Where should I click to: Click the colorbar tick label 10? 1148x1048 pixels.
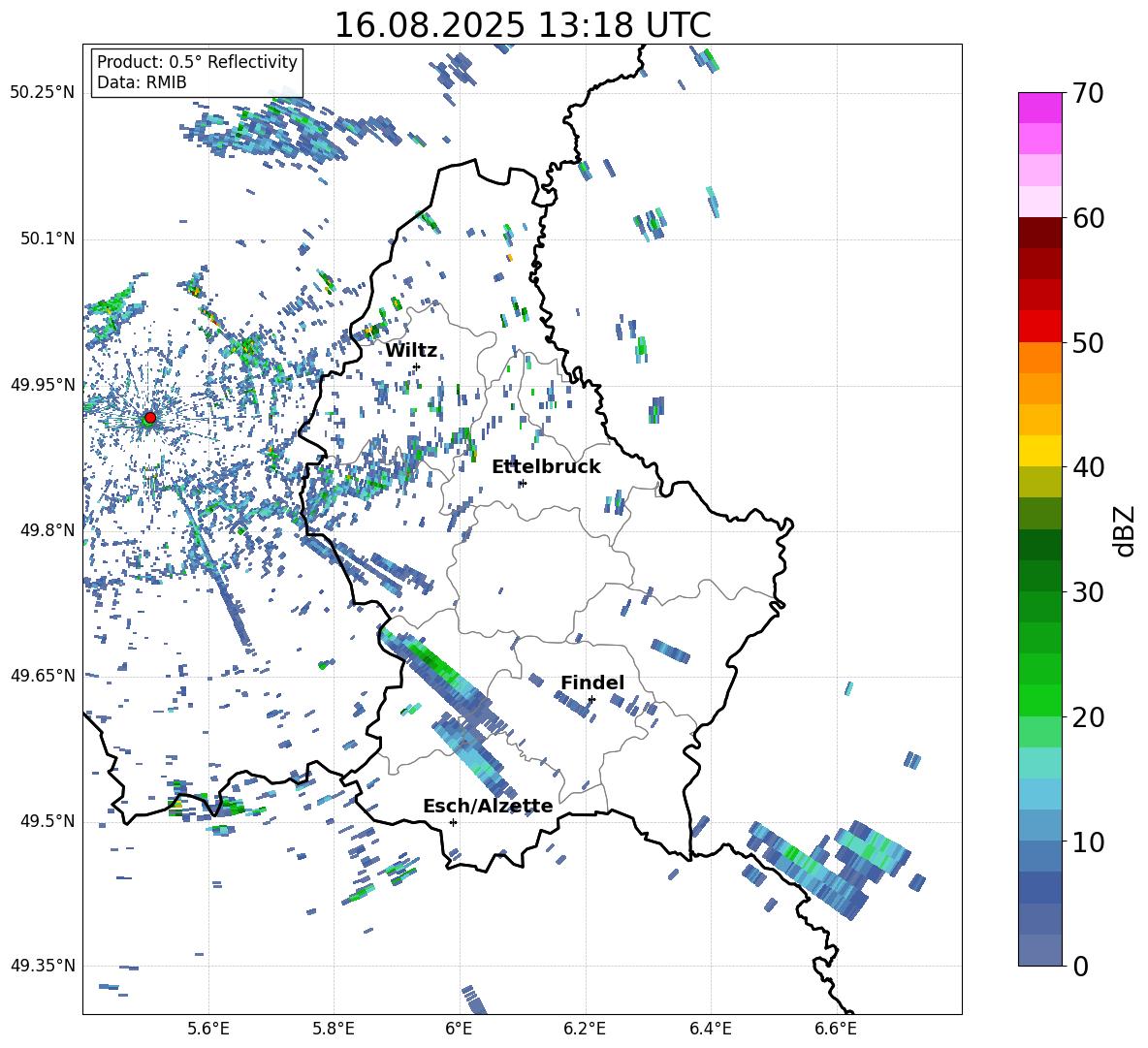[x=1088, y=842]
